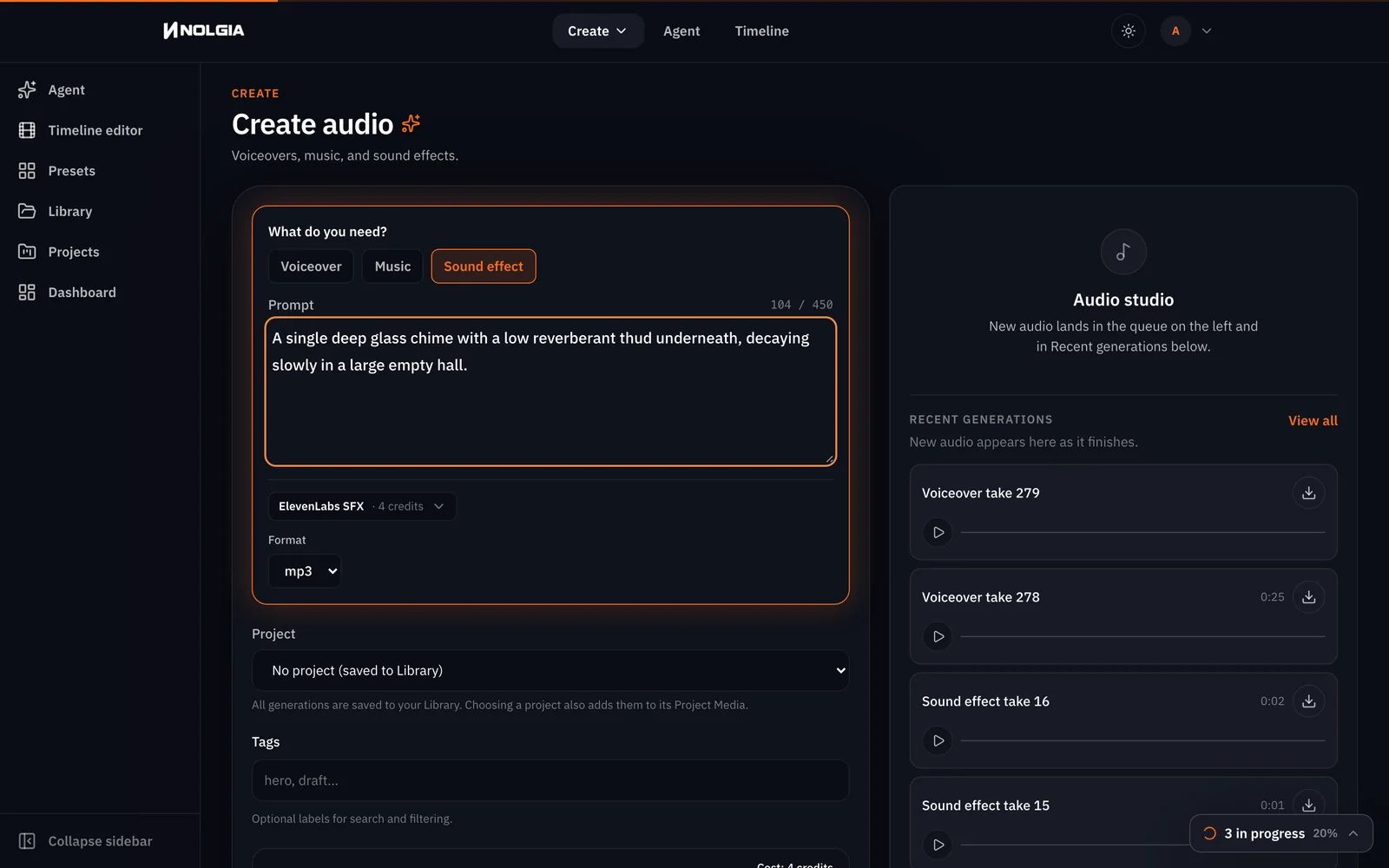Open the mp3 Format dropdown
The height and width of the screenshot is (868, 1389).
point(305,571)
